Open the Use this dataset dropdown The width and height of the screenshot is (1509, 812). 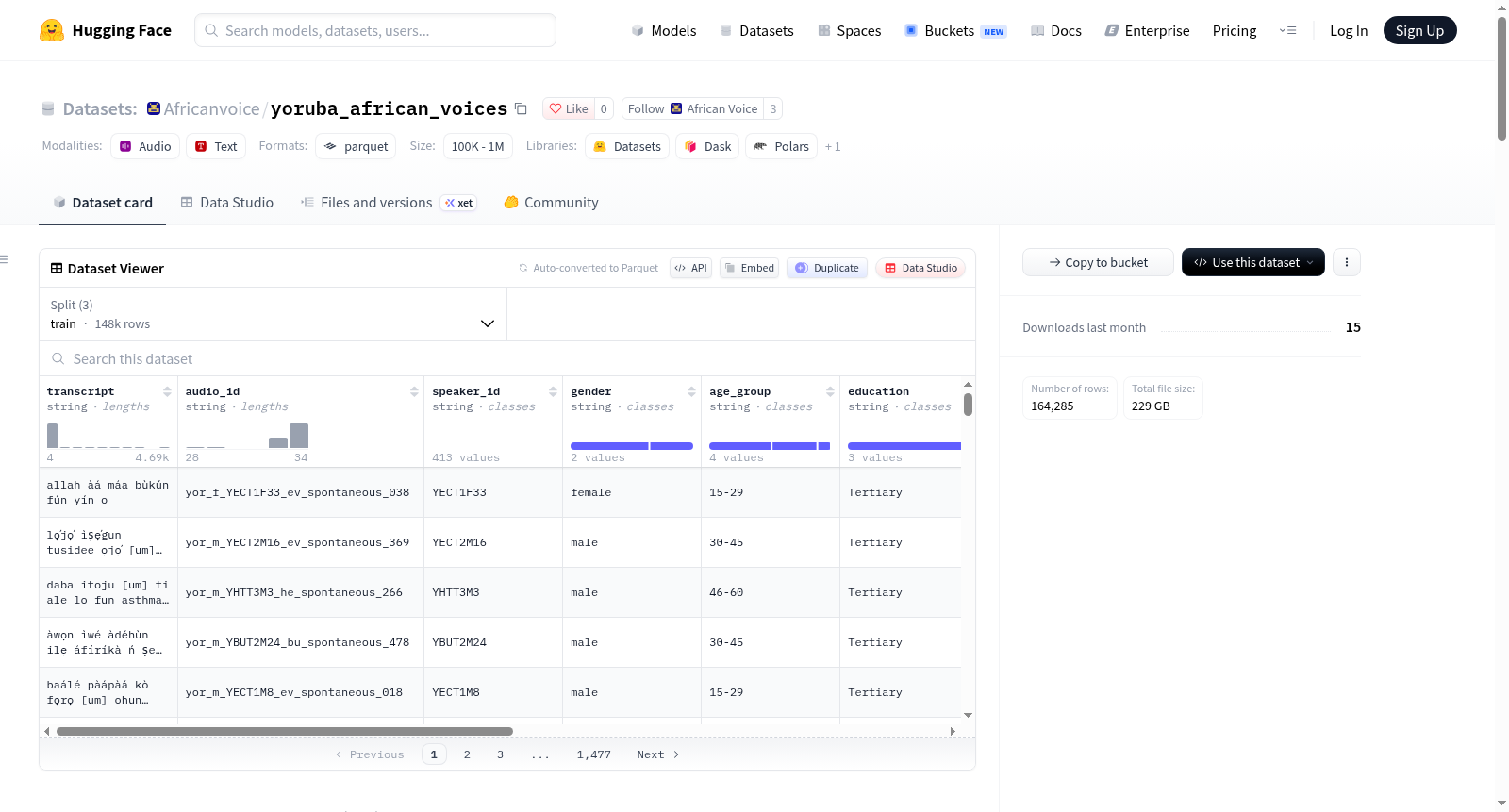tap(1253, 262)
